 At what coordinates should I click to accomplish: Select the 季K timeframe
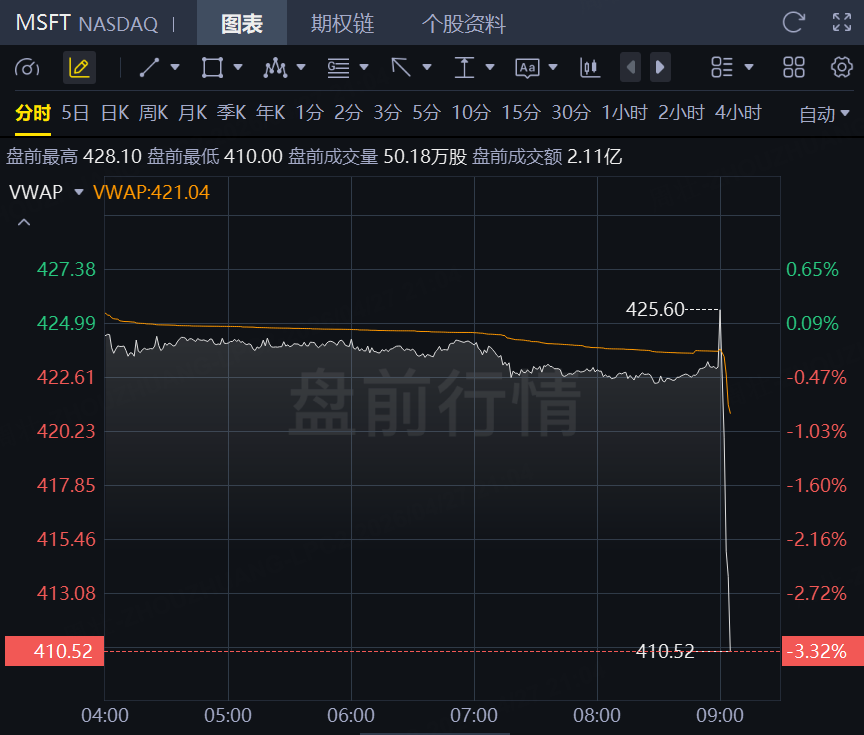231,113
